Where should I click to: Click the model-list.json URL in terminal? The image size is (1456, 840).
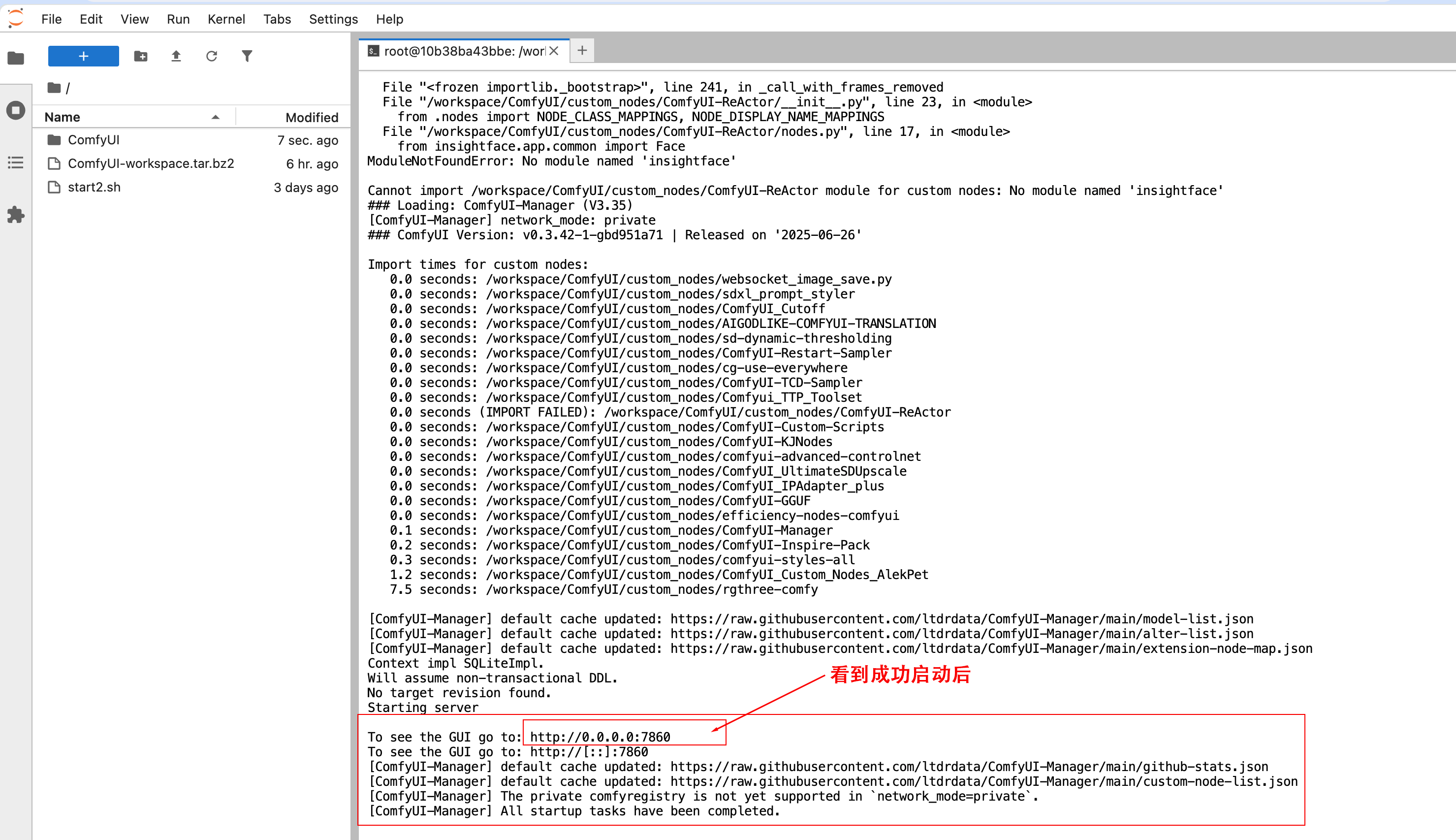click(961, 619)
